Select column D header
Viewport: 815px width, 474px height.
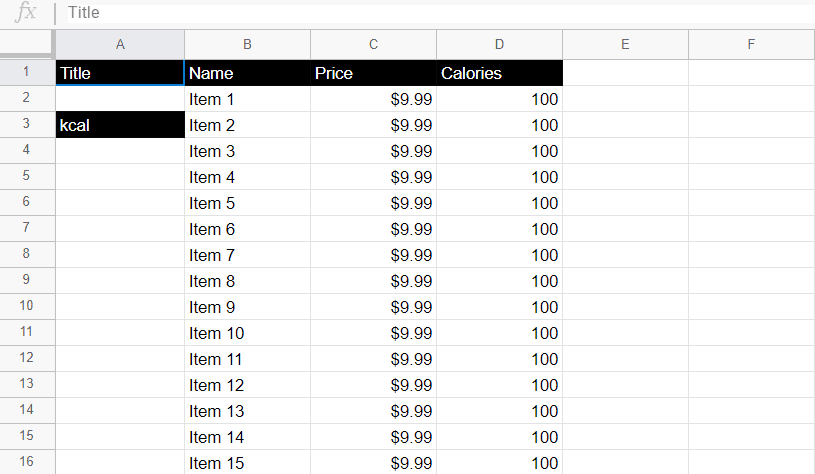pos(499,45)
